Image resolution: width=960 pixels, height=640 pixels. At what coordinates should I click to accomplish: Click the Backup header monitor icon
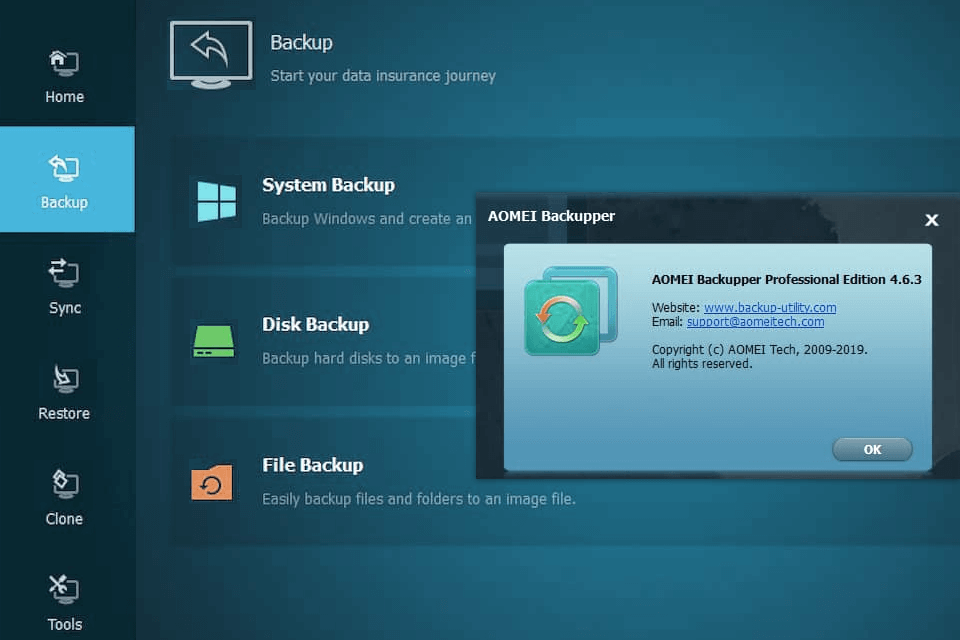[211, 55]
